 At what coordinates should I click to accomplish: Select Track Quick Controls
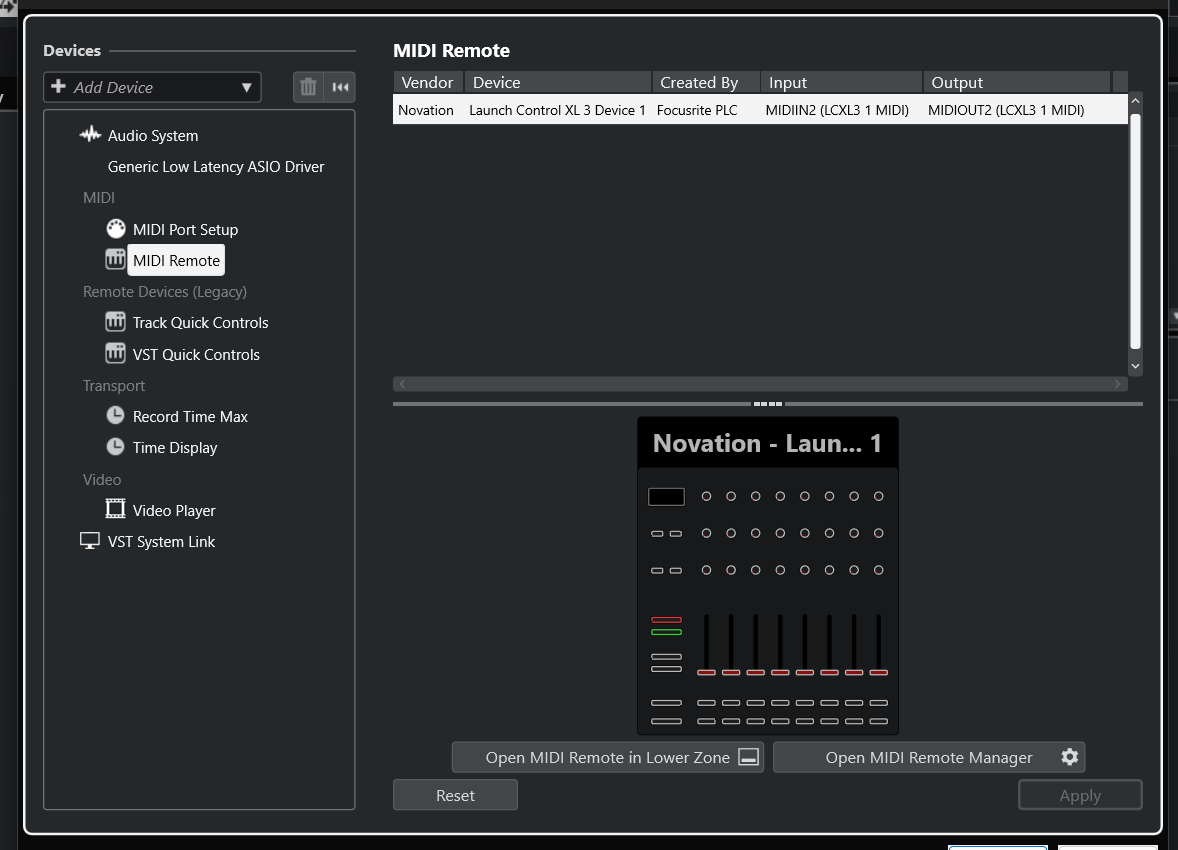click(200, 322)
